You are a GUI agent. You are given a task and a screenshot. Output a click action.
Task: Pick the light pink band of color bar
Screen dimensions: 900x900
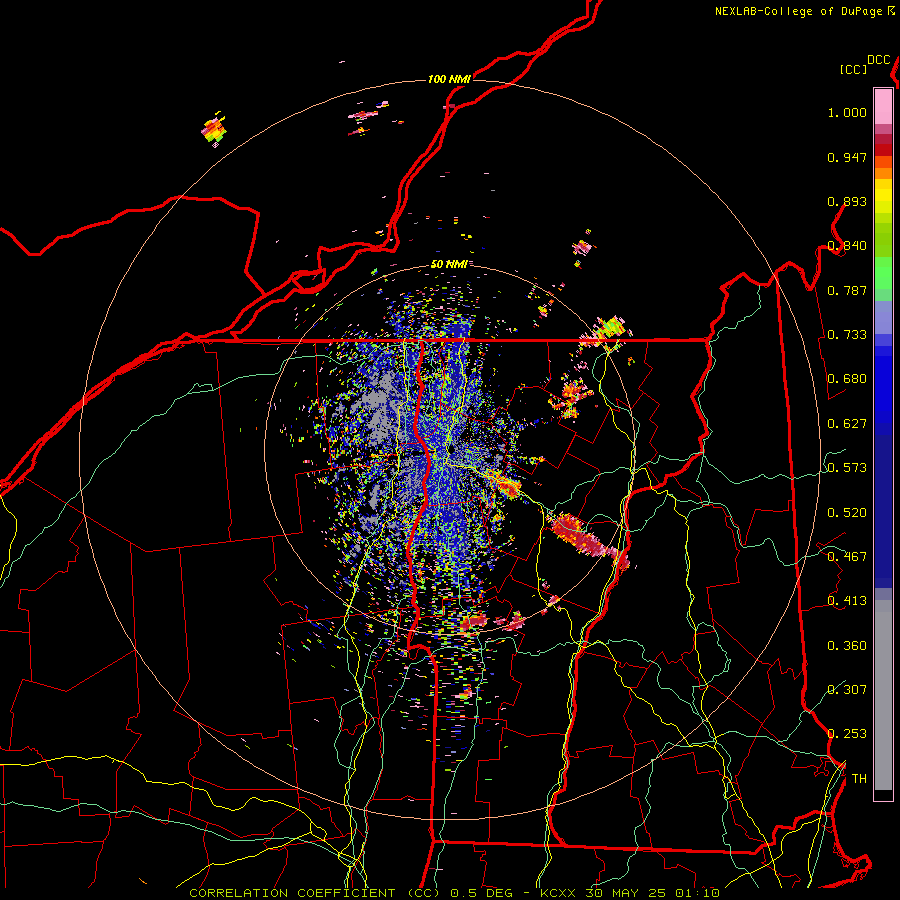[883, 106]
